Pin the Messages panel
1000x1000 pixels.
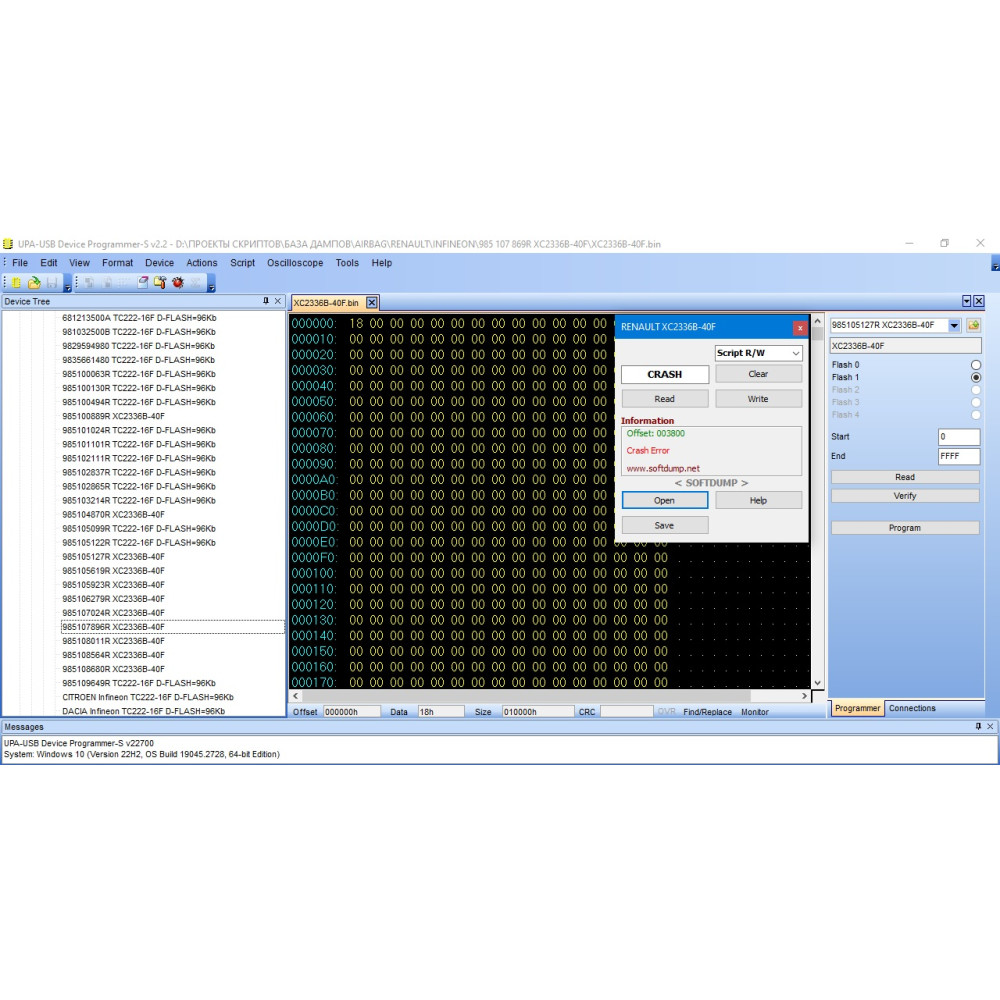point(978,726)
